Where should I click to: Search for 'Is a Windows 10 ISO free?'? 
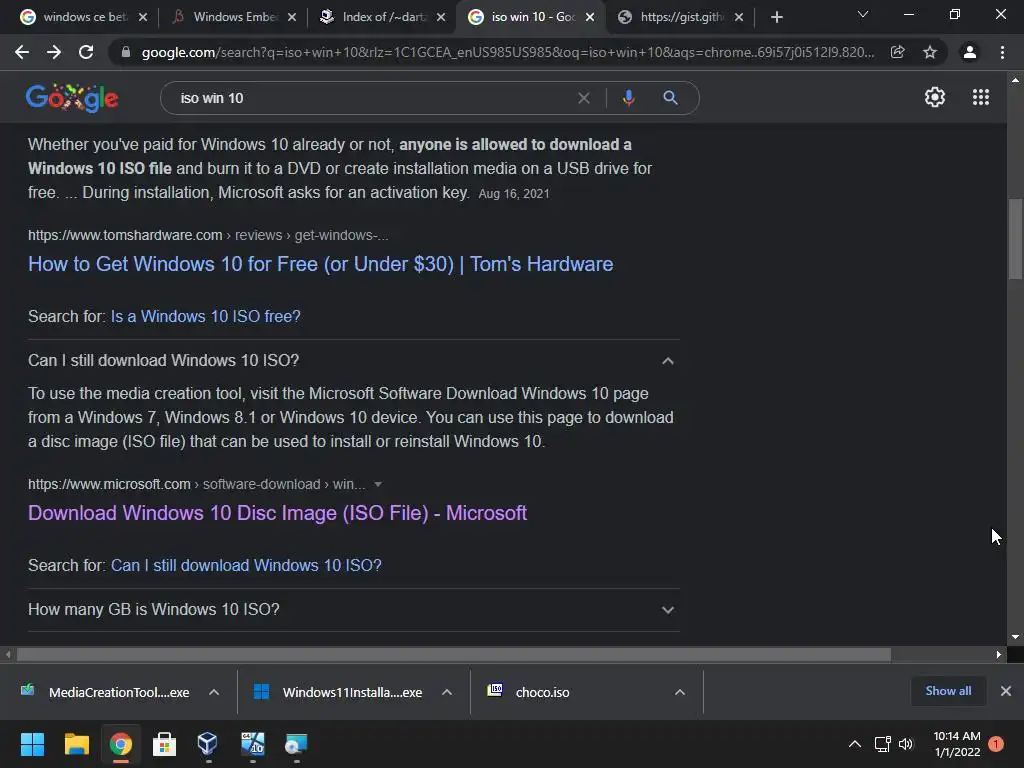click(x=206, y=316)
